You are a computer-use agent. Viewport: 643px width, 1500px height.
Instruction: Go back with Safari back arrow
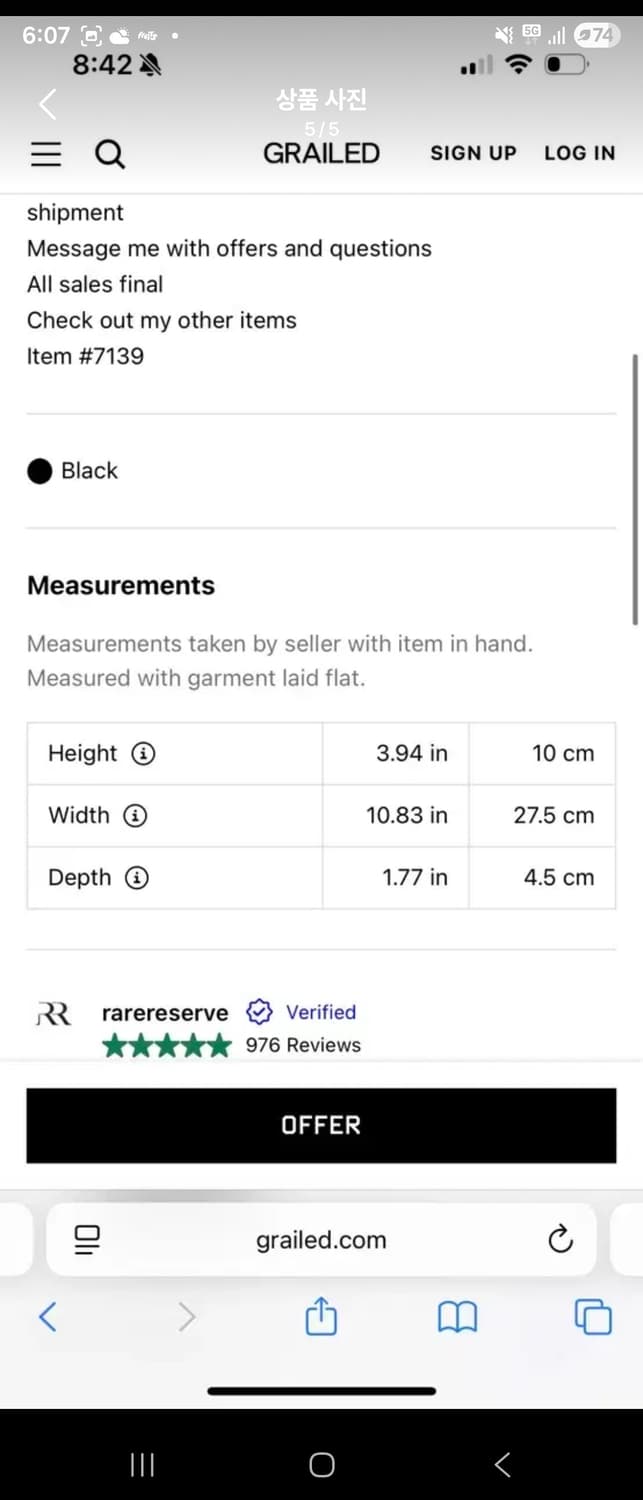47,1316
